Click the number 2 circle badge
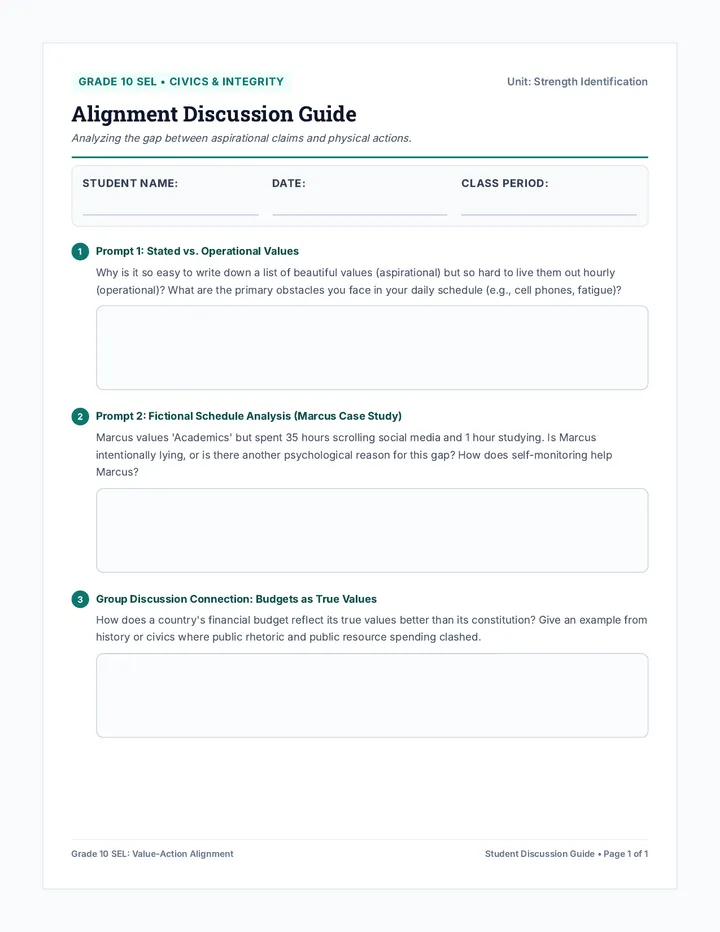 coord(80,417)
